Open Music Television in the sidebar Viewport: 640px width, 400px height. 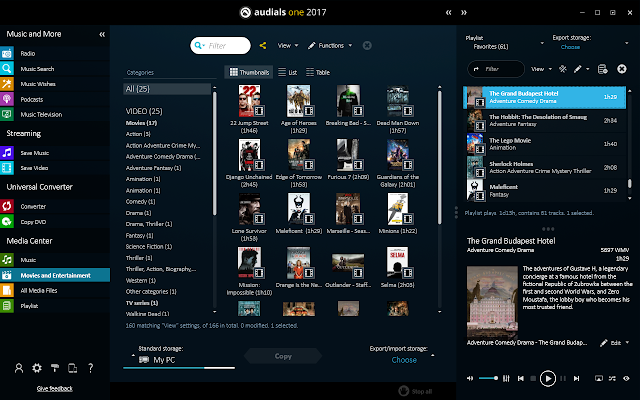coord(41,114)
